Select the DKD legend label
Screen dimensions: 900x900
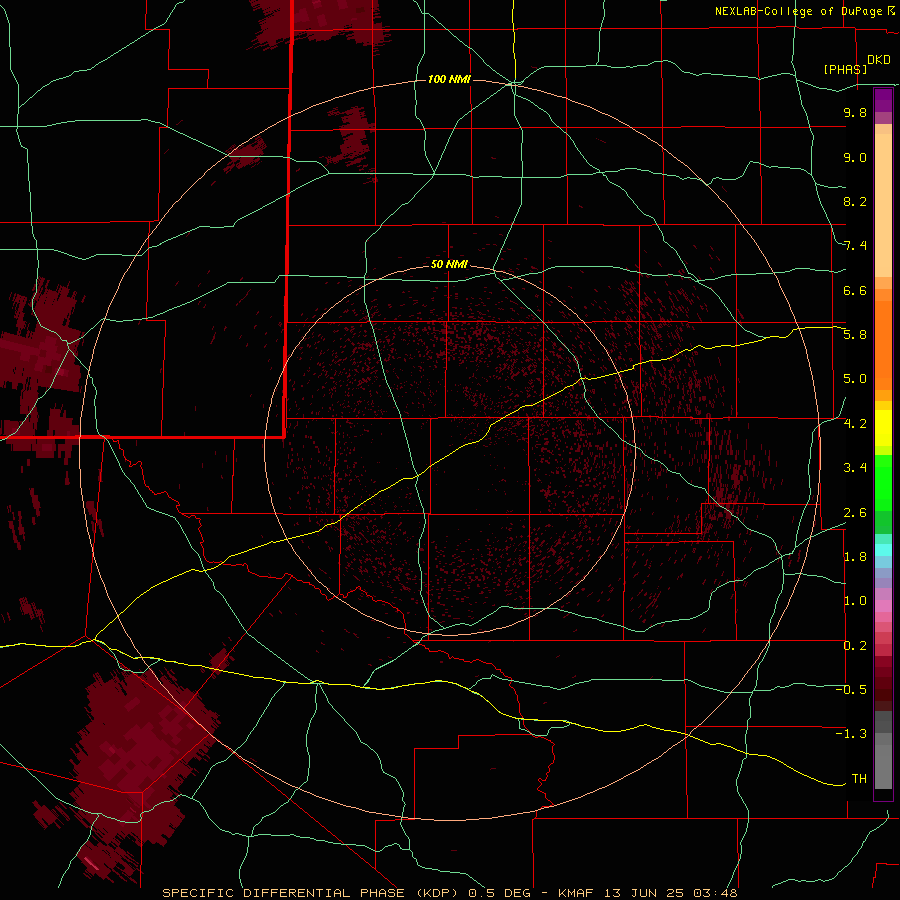point(879,59)
